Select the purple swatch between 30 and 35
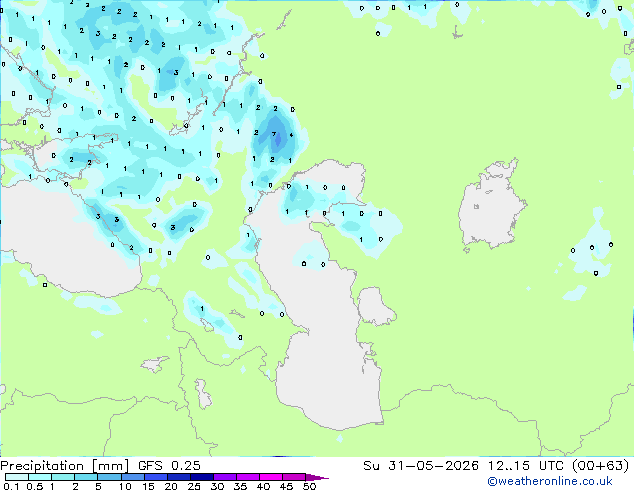The height and width of the screenshot is (490, 634). coord(224,477)
